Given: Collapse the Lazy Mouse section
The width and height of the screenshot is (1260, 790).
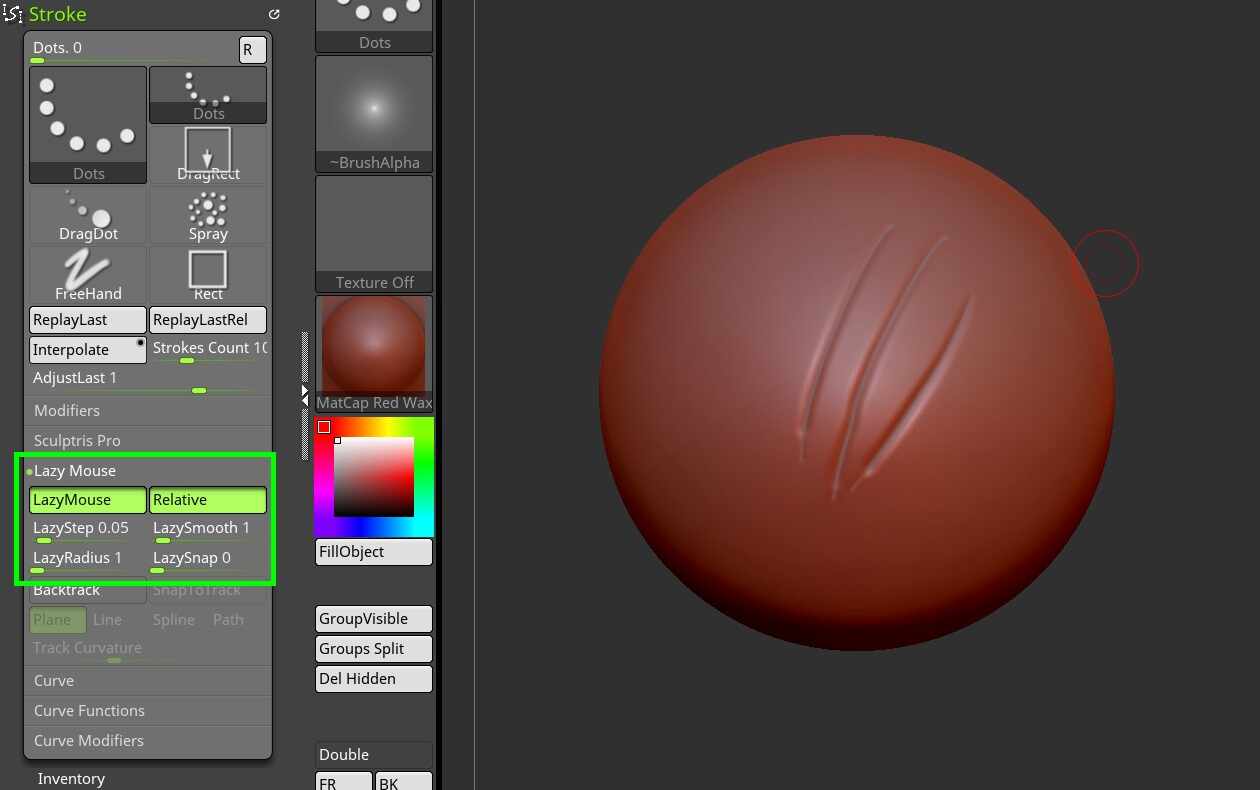Looking at the screenshot, I should point(74,470).
